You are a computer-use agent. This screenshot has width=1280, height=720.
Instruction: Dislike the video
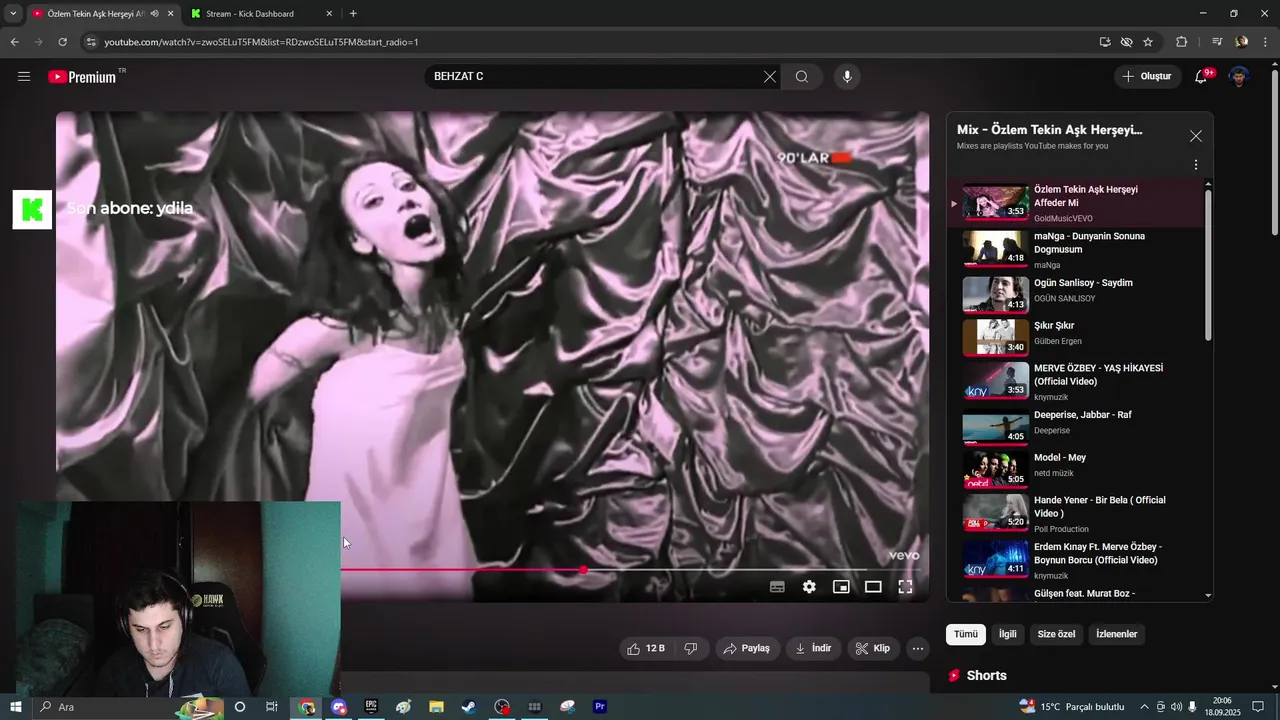pyautogui.click(x=690, y=649)
